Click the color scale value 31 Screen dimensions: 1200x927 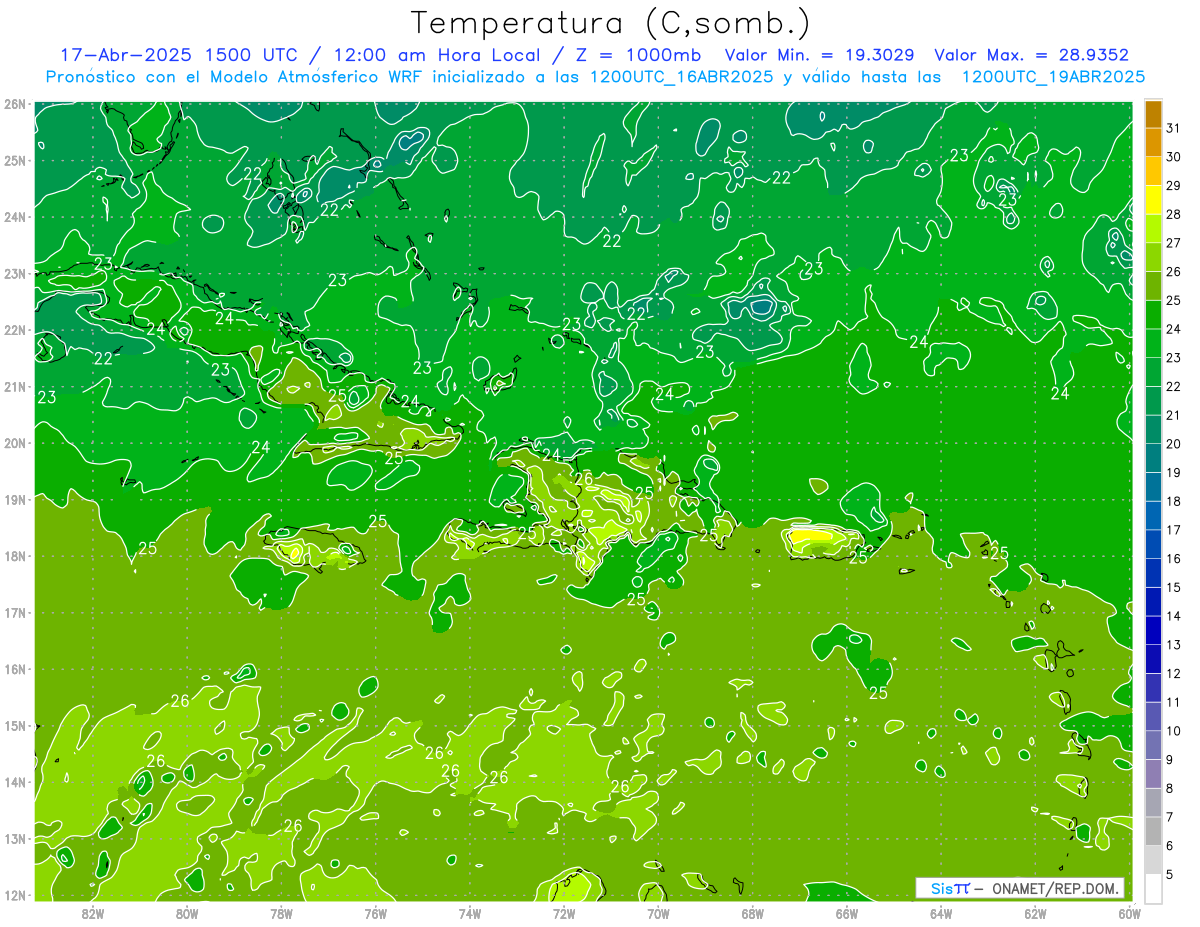(x=1174, y=129)
